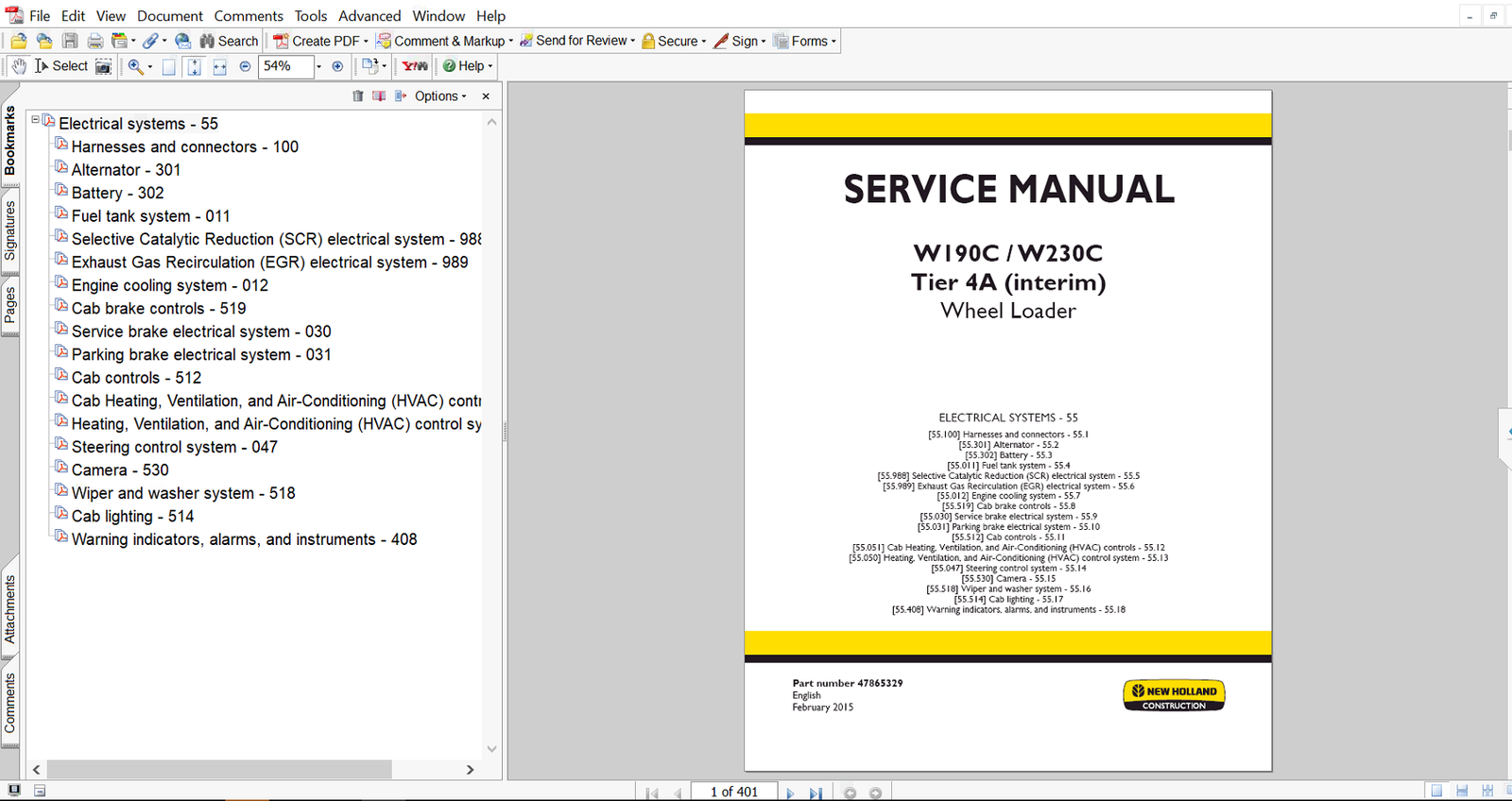1512x801 pixels.
Task: Delete the selected bookmark with the trash icon
Action: [357, 96]
